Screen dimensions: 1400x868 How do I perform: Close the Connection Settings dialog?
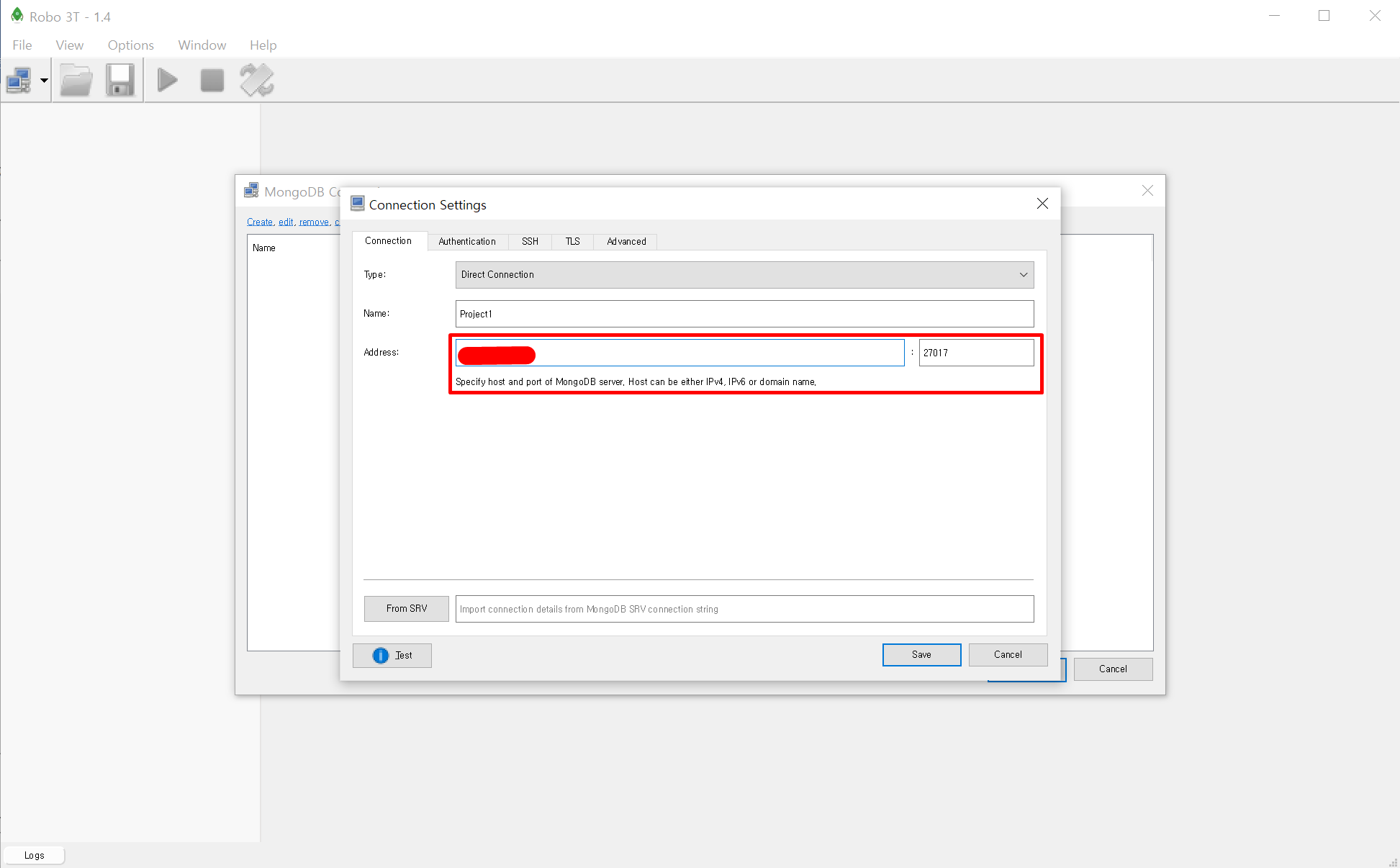[x=1042, y=204]
